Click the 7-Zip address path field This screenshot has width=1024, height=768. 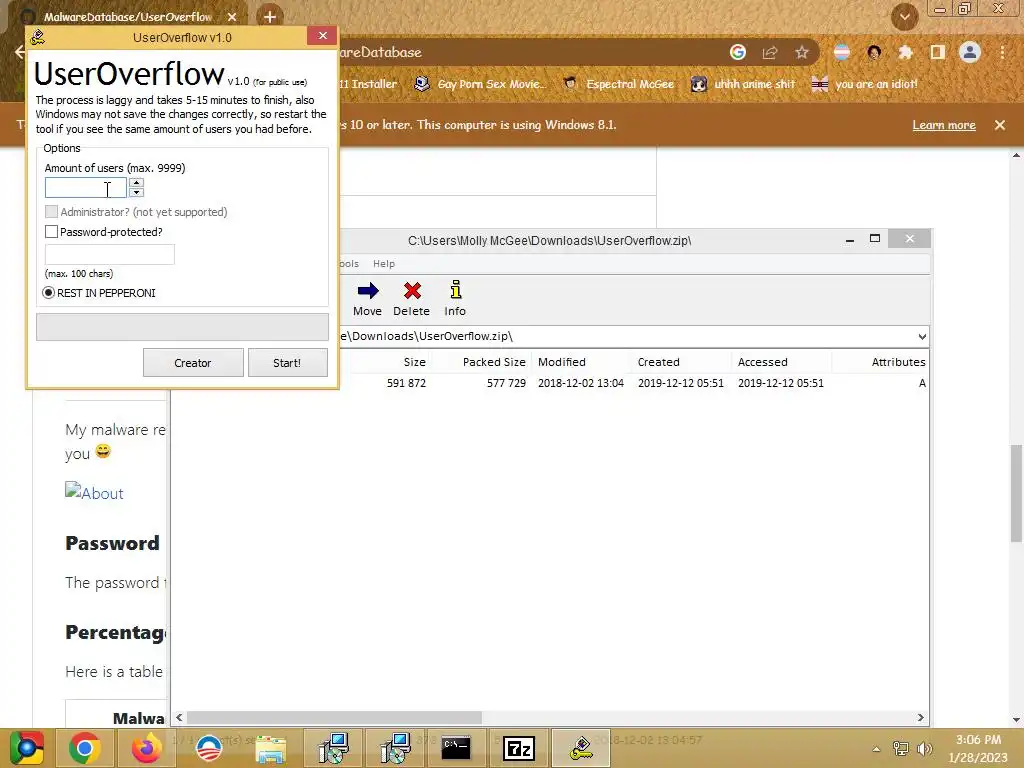[x=627, y=336]
